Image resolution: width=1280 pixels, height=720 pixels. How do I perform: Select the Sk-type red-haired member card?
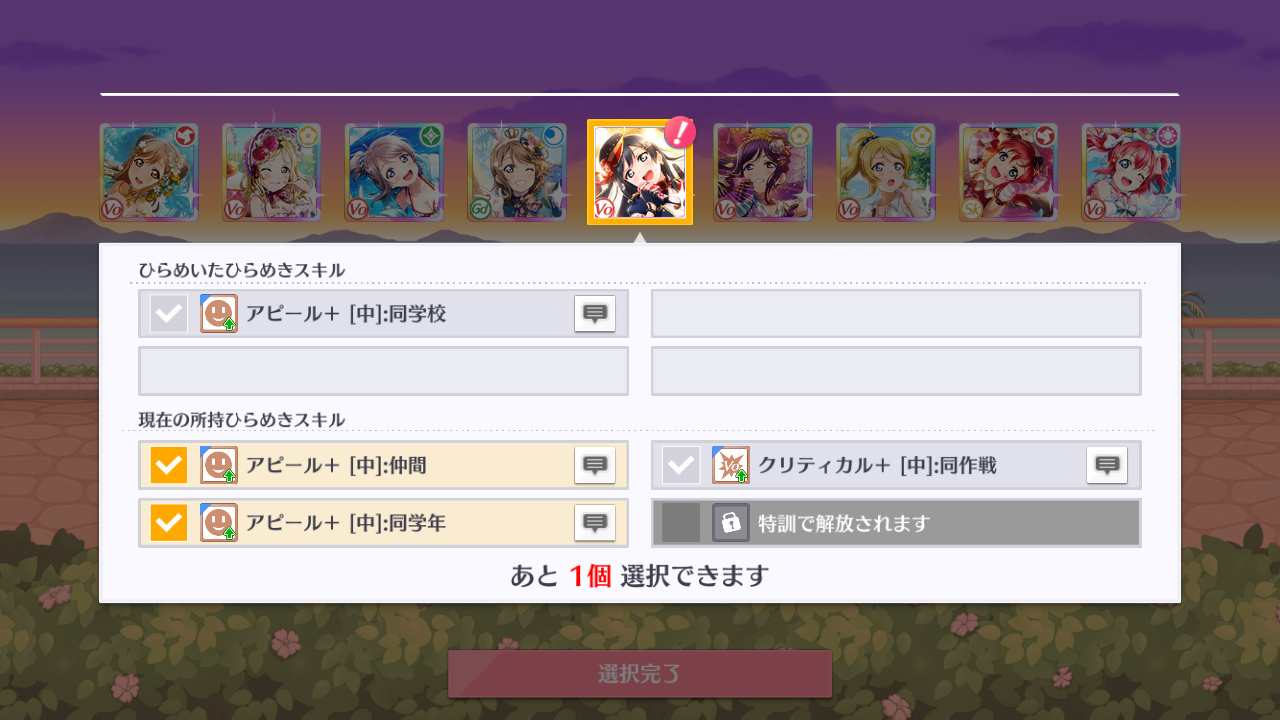pyautogui.click(x=1008, y=172)
